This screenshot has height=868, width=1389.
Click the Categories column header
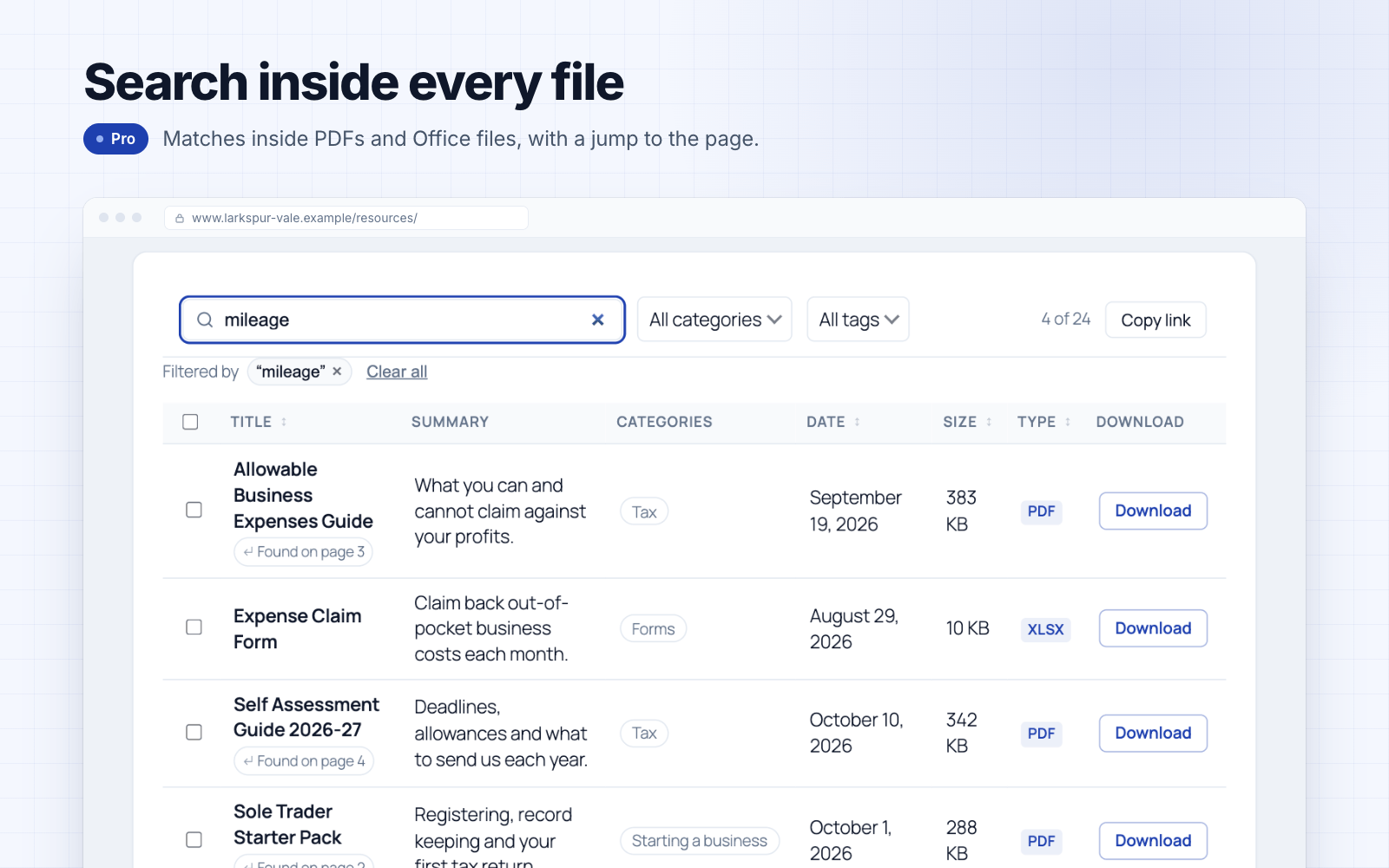[664, 422]
